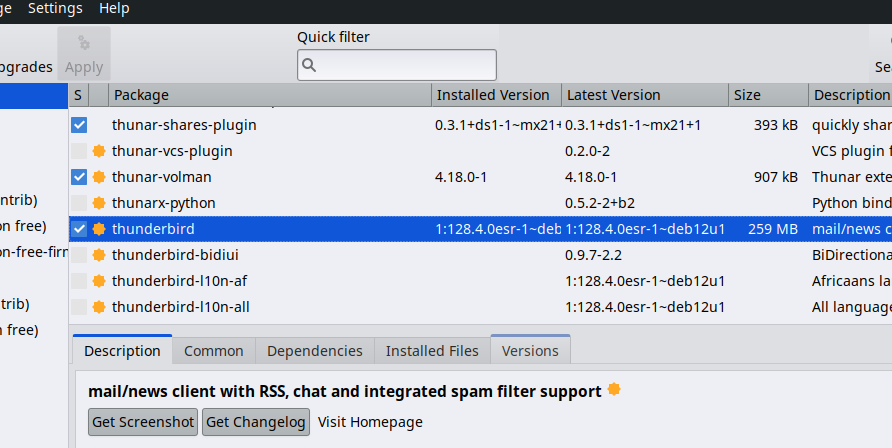This screenshot has height=448, width=892.
Task: Click latest version 0.2.0-2
Action: (x=587, y=151)
